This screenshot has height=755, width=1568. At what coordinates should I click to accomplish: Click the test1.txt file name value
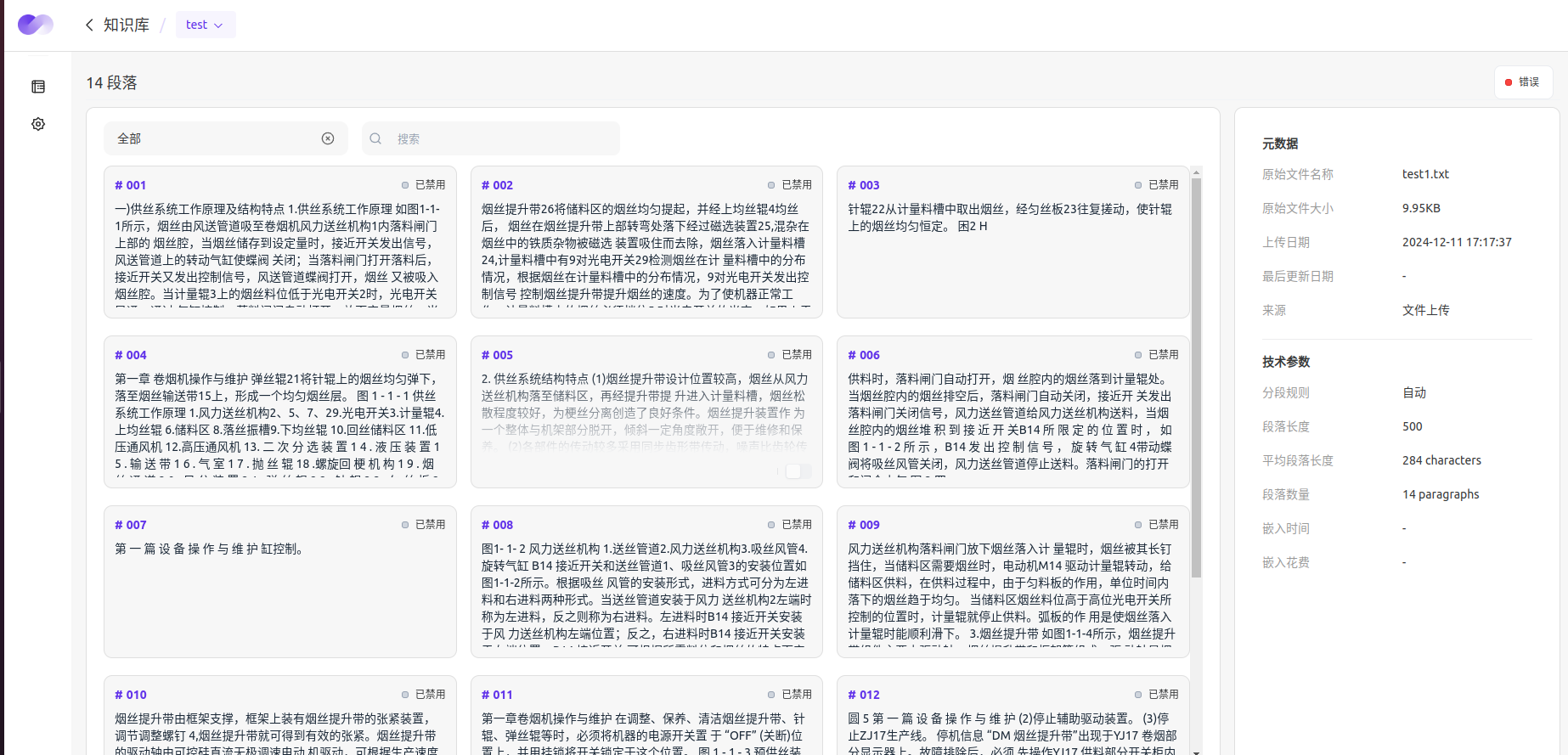tap(1425, 174)
